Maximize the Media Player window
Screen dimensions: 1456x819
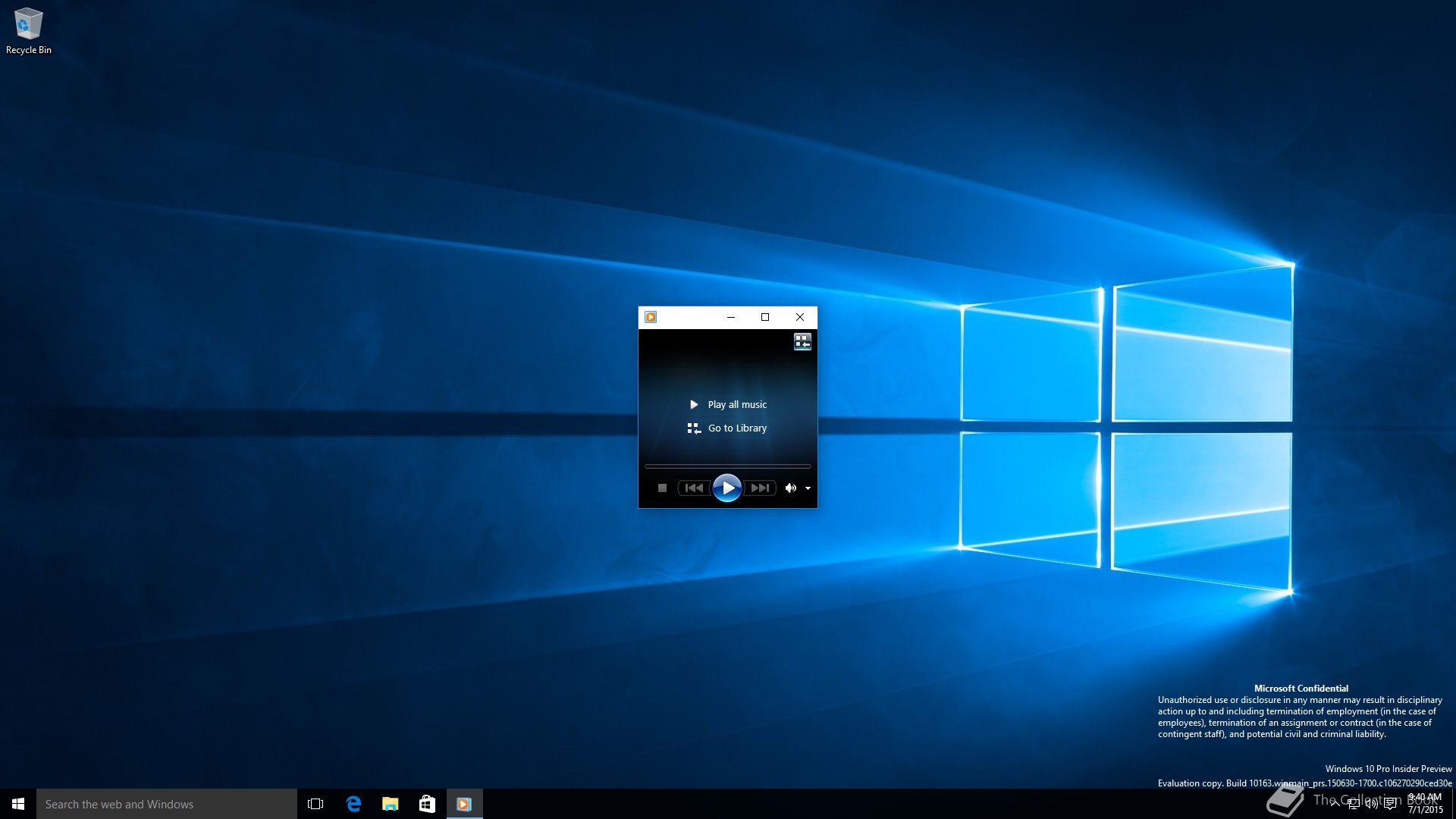[x=765, y=317]
